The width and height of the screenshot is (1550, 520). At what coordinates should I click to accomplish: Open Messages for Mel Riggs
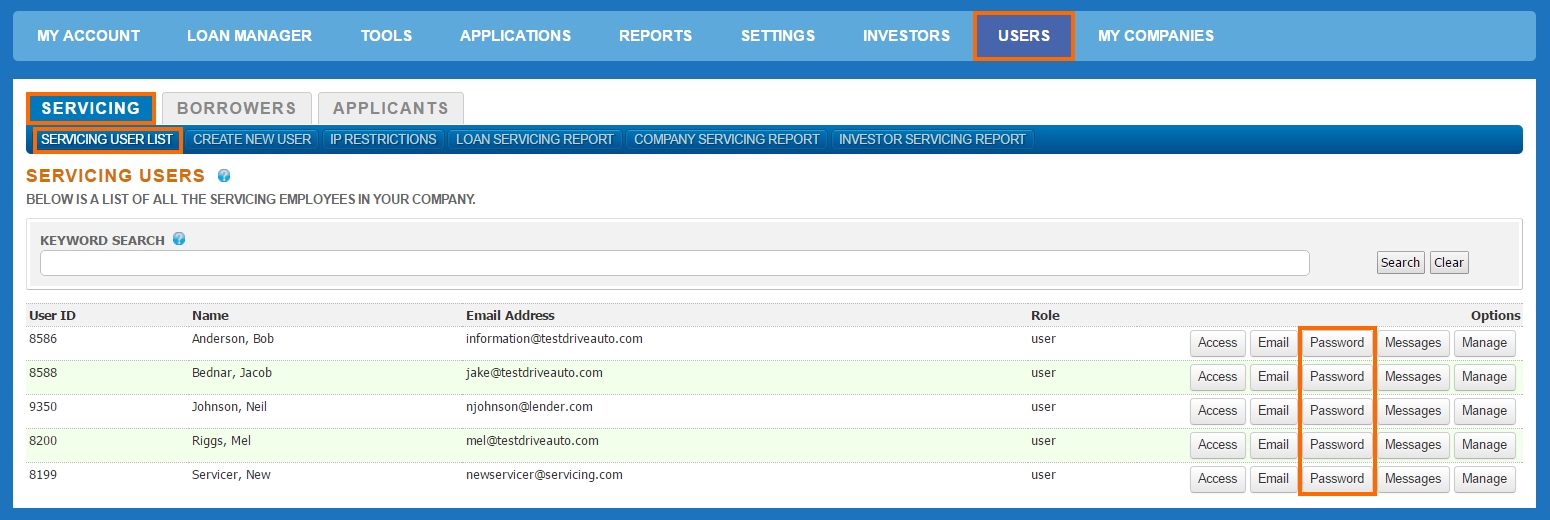(1413, 445)
